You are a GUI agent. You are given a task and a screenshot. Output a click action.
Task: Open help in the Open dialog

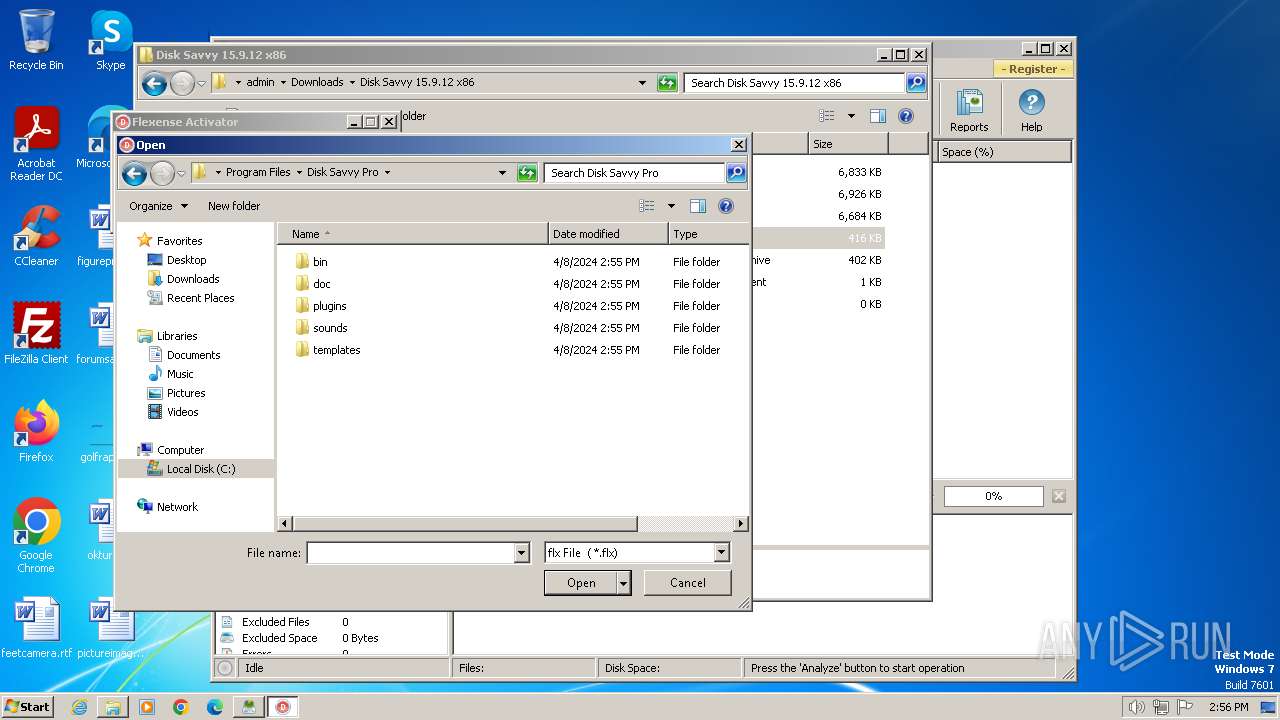[x=726, y=206]
